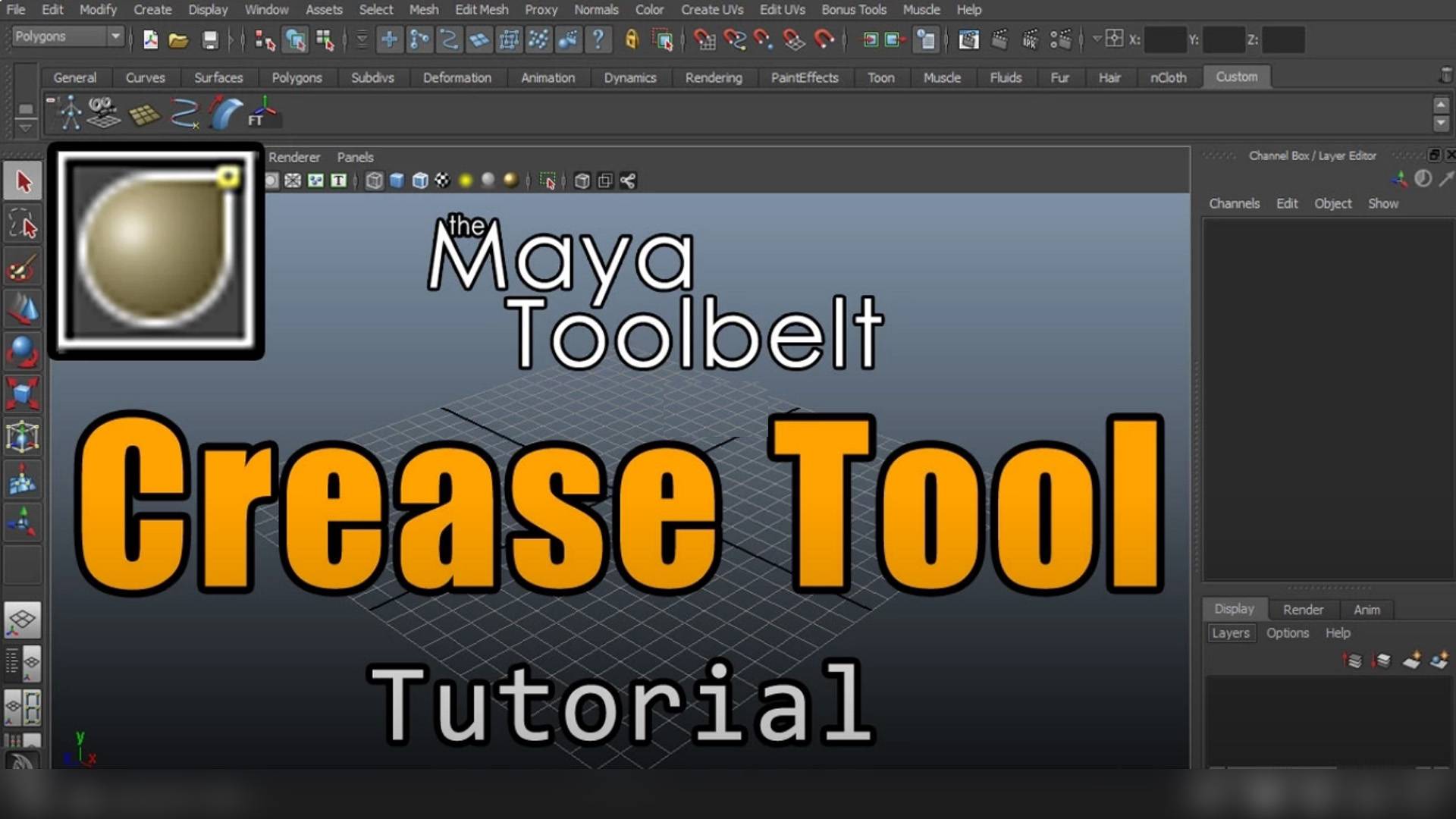The width and height of the screenshot is (1456, 819).
Task: Open the shelf options menu arrow
Action: (25, 127)
